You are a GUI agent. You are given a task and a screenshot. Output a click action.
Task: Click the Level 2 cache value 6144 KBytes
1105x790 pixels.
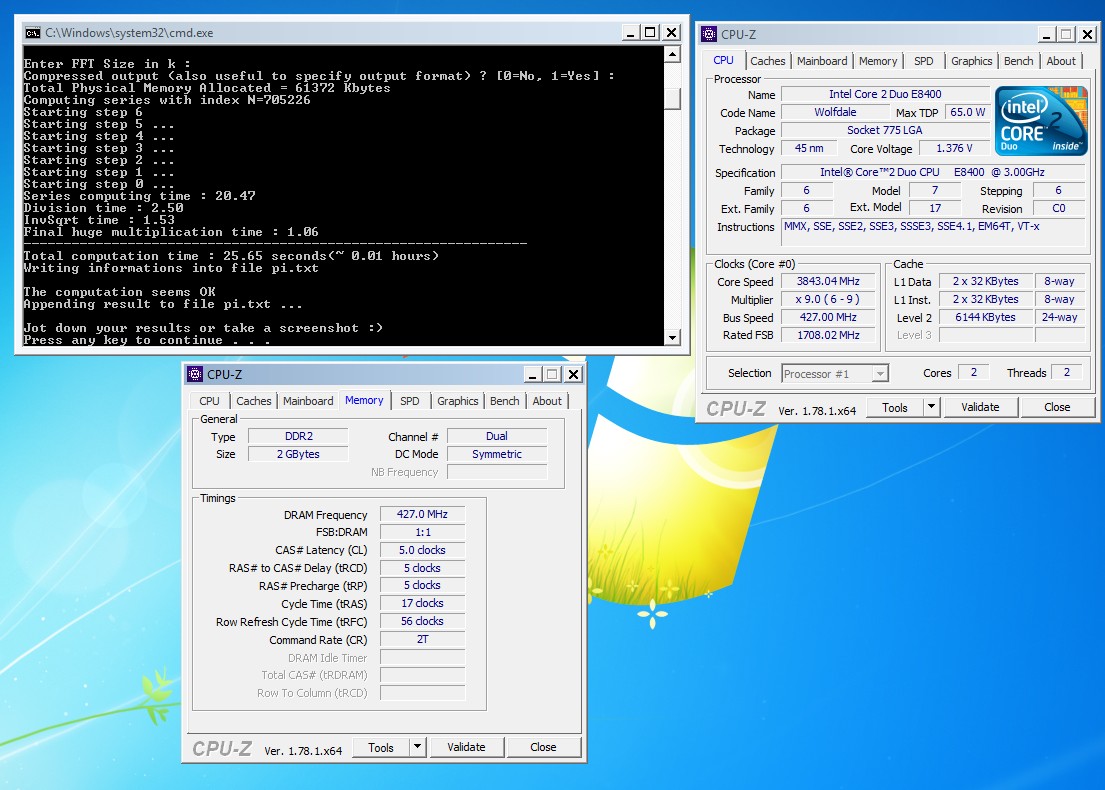[985, 317]
